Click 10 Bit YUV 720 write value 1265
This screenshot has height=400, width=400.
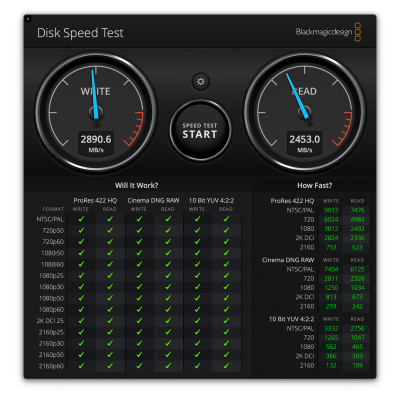331,338
